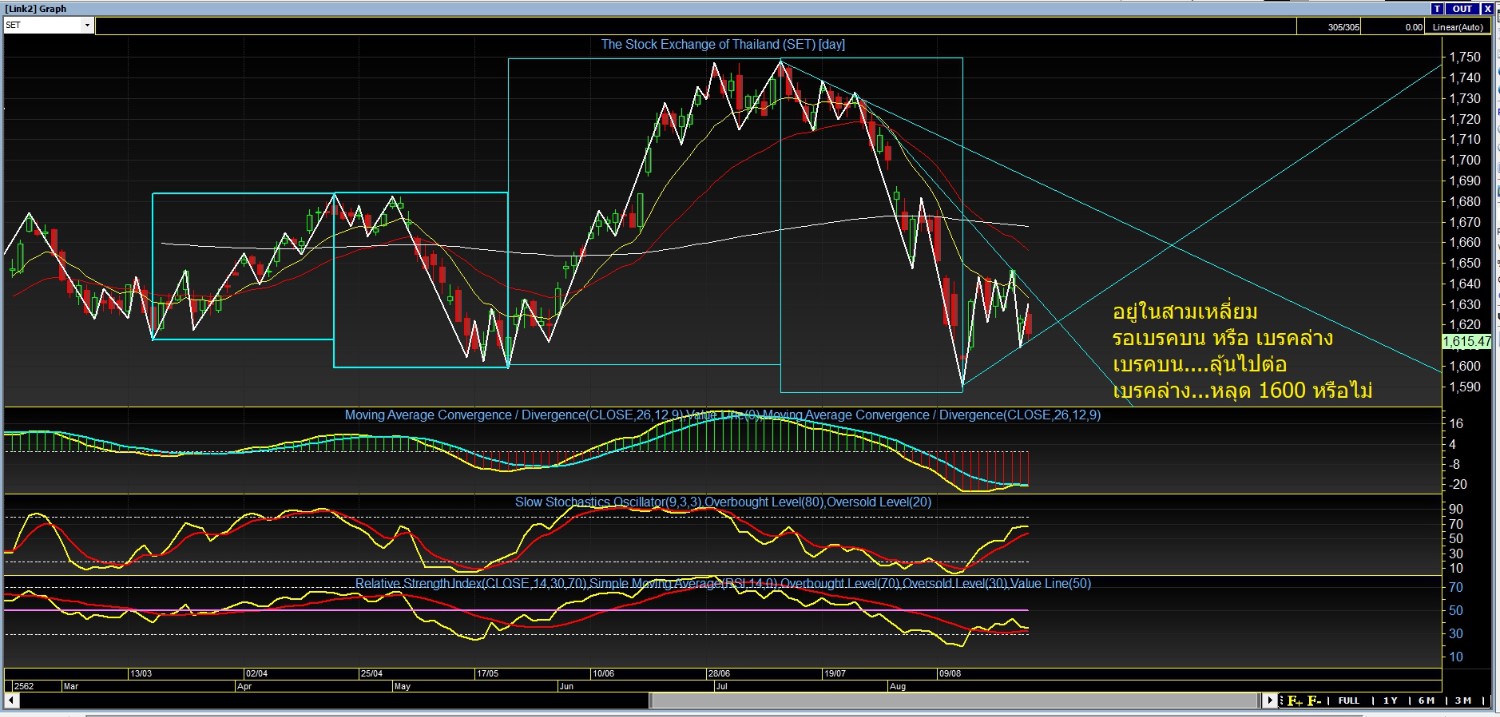
Task: Click the 17/05 date axis label
Action: (x=488, y=673)
